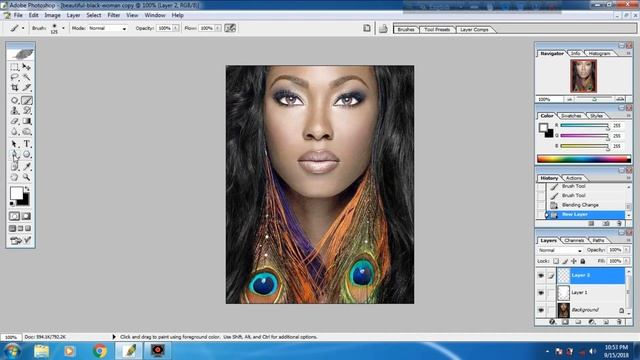Open the Brush preset picker arrow
The height and width of the screenshot is (360, 640).
pyautogui.click(x=63, y=28)
